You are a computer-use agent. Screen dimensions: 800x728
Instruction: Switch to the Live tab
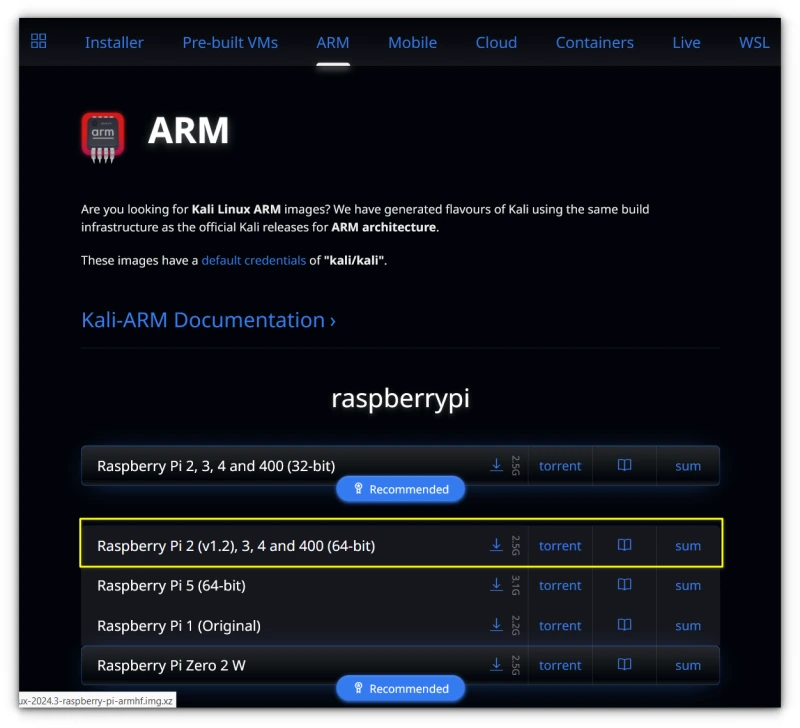pyautogui.click(x=686, y=42)
